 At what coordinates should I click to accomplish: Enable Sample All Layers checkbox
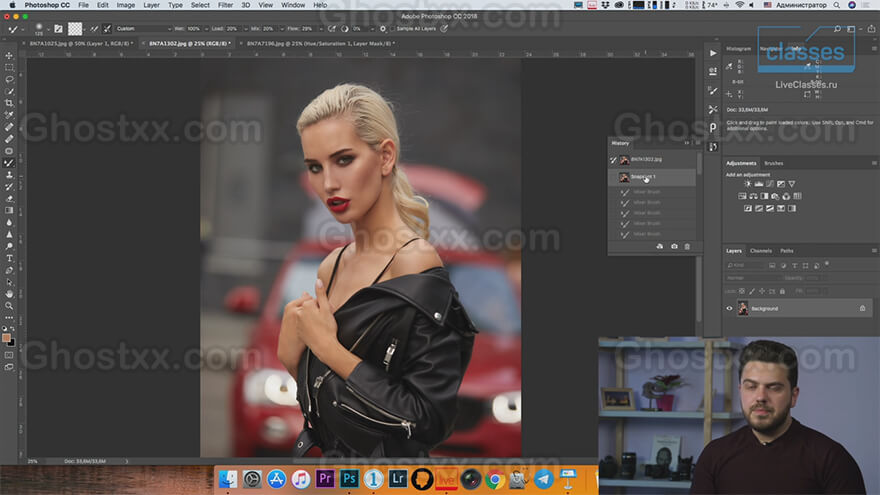pos(393,29)
